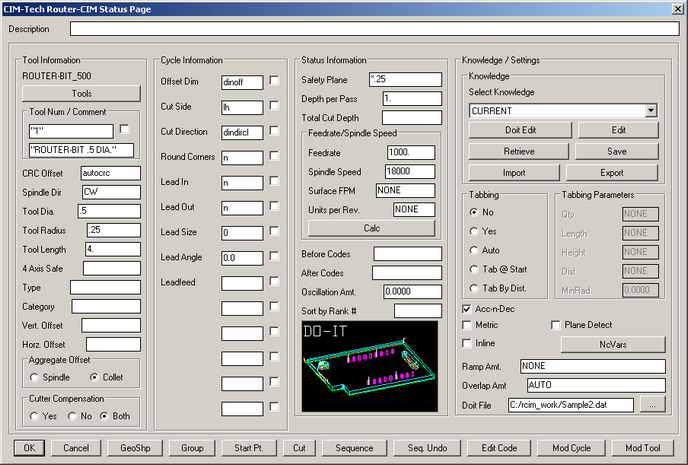Enable the Inline checkbox
The height and width of the screenshot is (465, 688).
coord(467,343)
